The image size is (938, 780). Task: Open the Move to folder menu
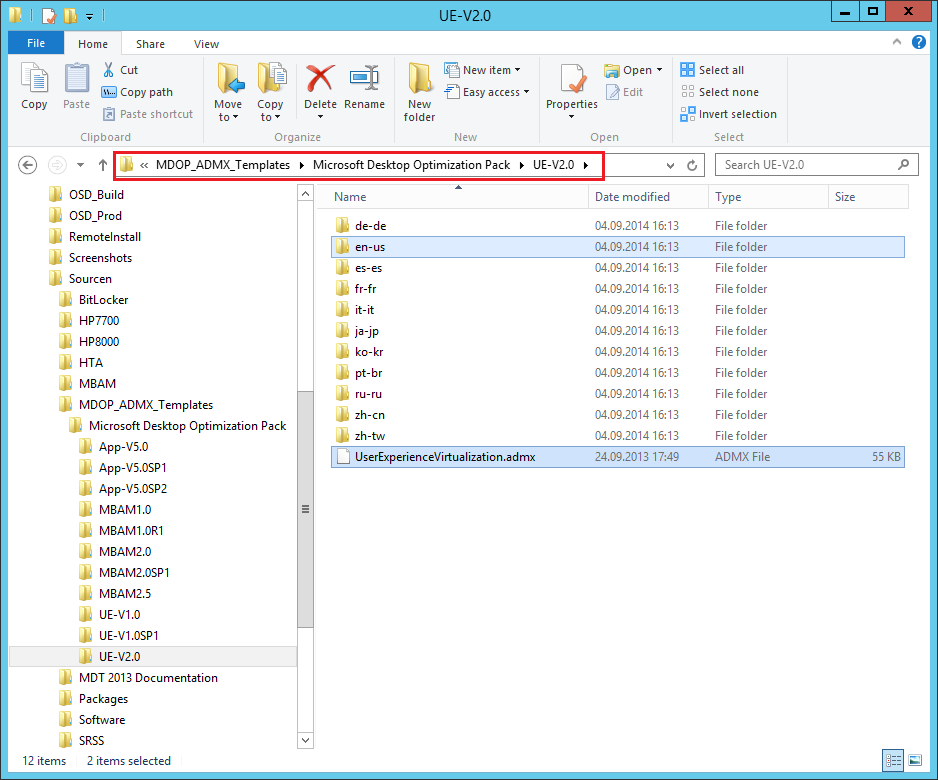228,92
